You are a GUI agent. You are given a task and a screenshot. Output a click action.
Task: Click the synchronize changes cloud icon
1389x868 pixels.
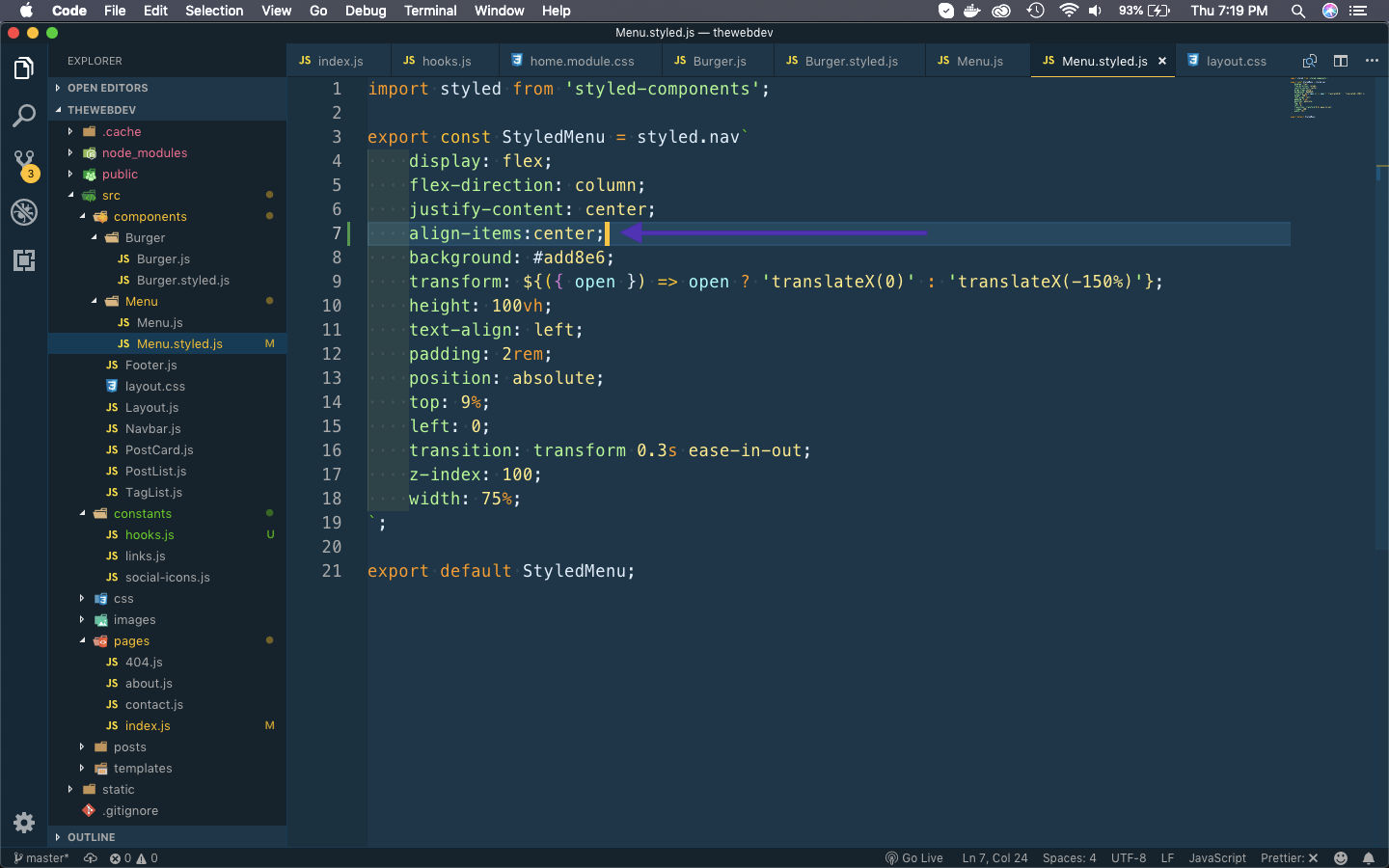pyautogui.click(x=91, y=858)
